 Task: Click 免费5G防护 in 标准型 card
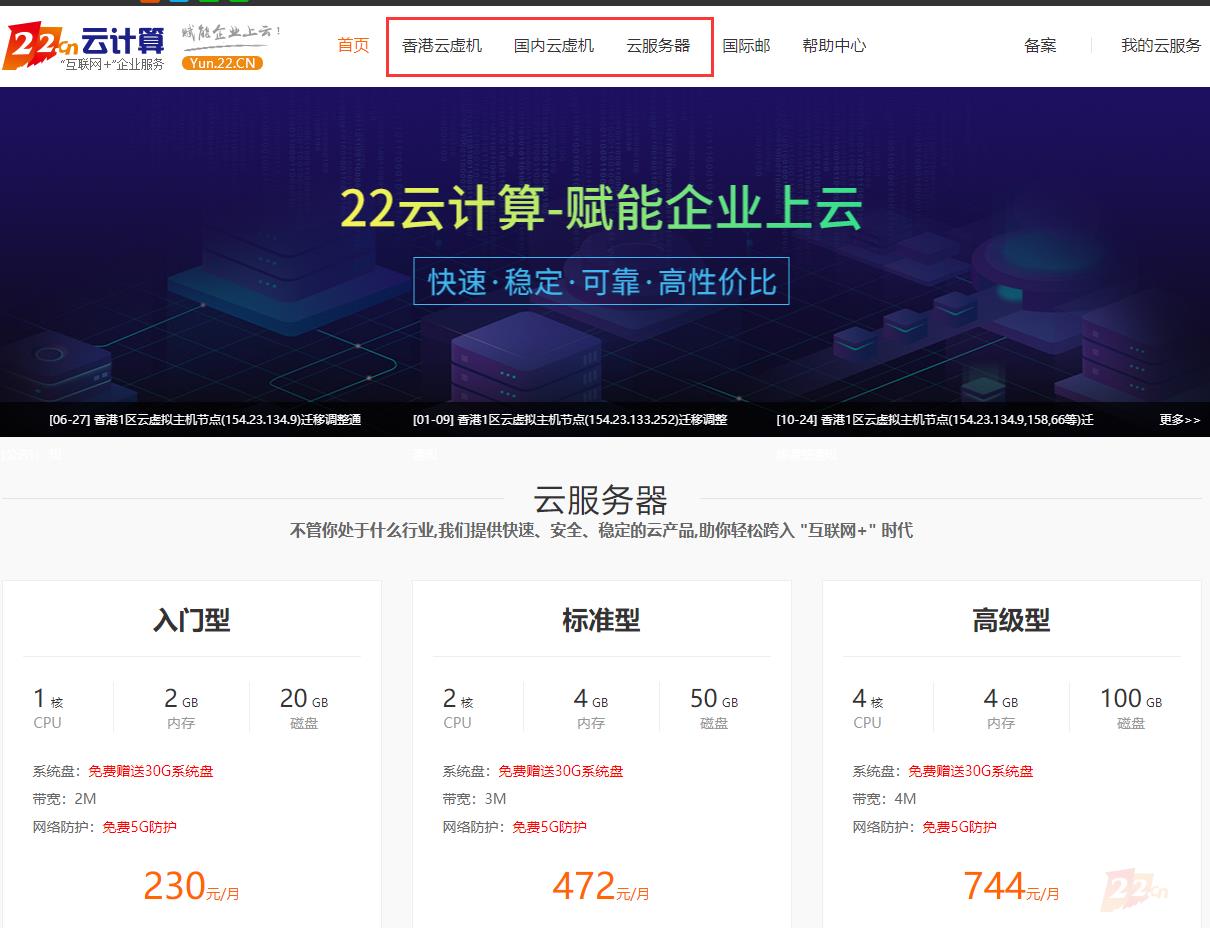click(549, 827)
